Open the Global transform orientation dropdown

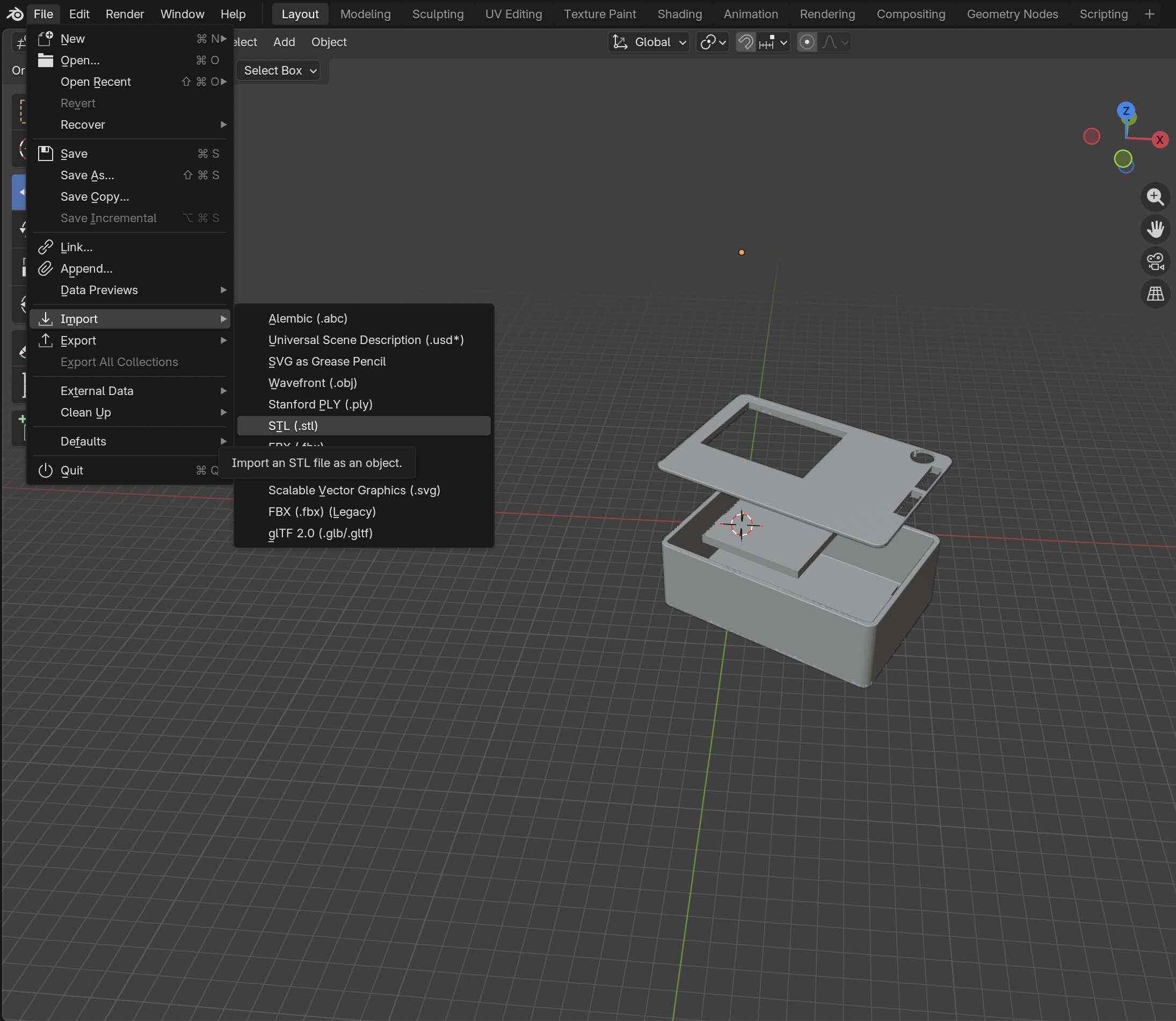[649, 42]
